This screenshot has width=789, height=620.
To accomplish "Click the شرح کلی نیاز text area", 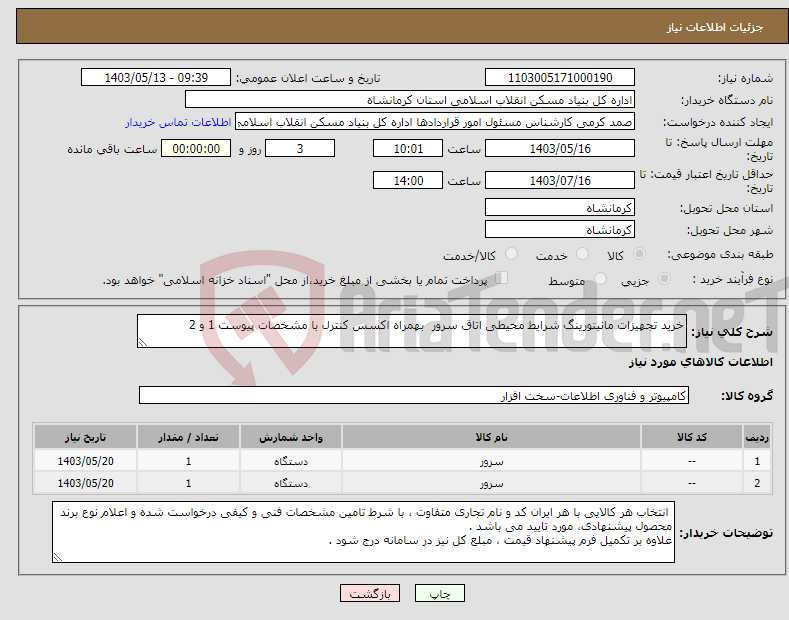I will pos(412,331).
